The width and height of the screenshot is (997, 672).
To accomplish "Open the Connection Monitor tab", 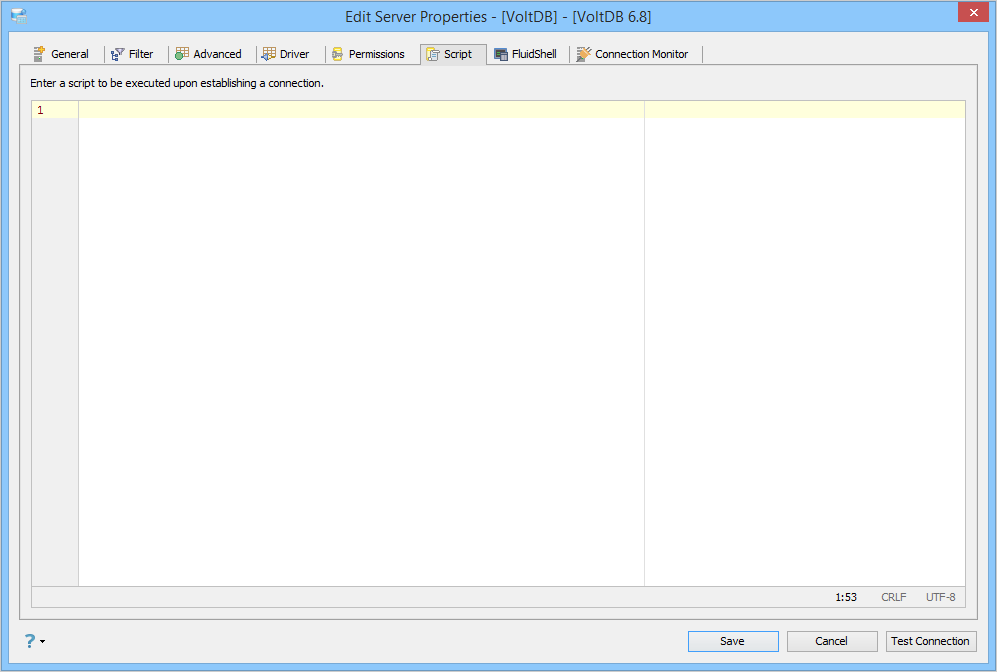I will coord(633,54).
